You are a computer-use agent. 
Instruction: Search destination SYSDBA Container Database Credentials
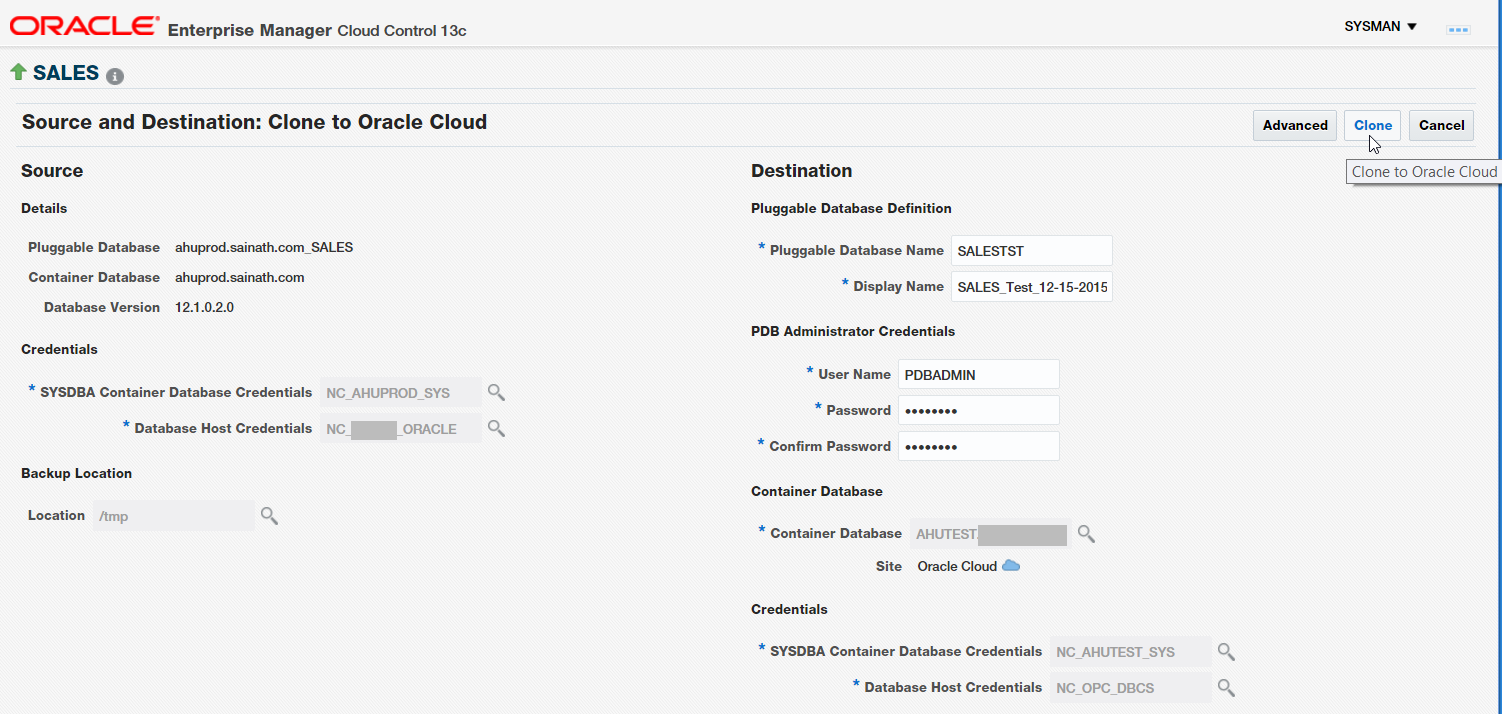(1226, 652)
